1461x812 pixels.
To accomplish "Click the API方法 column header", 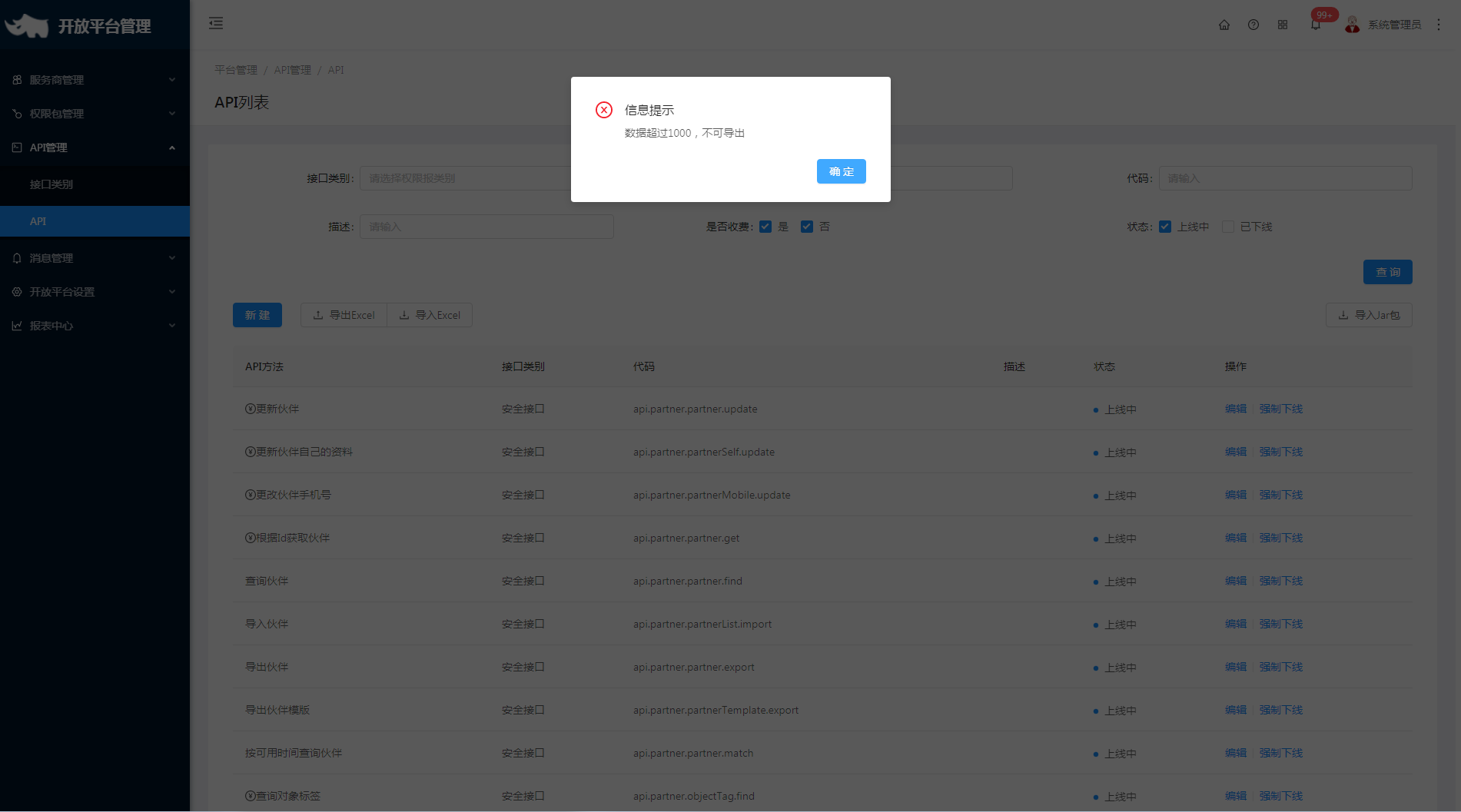I will 264,366.
